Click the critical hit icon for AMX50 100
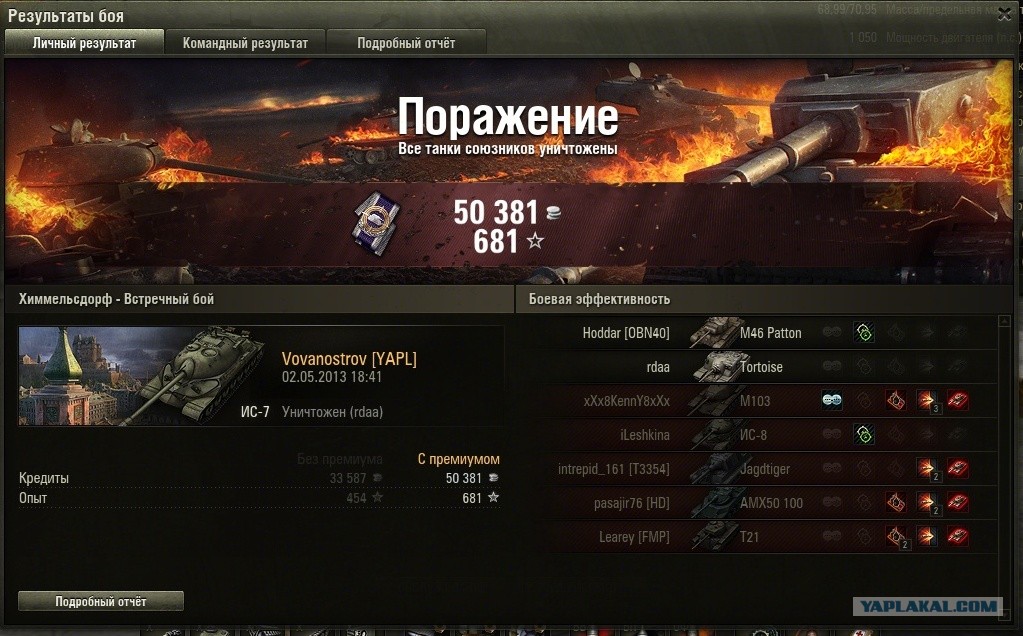Viewport: 1023px width, 636px height. tap(896, 502)
